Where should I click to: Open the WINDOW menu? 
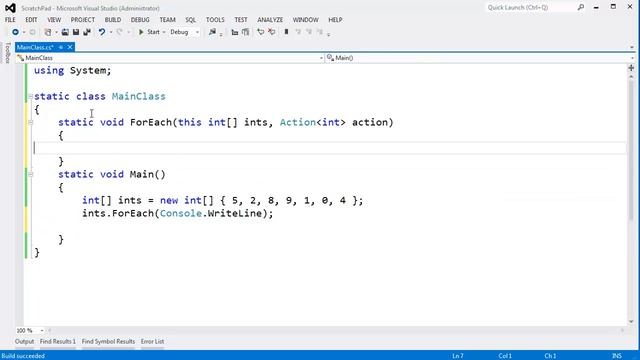click(306, 20)
